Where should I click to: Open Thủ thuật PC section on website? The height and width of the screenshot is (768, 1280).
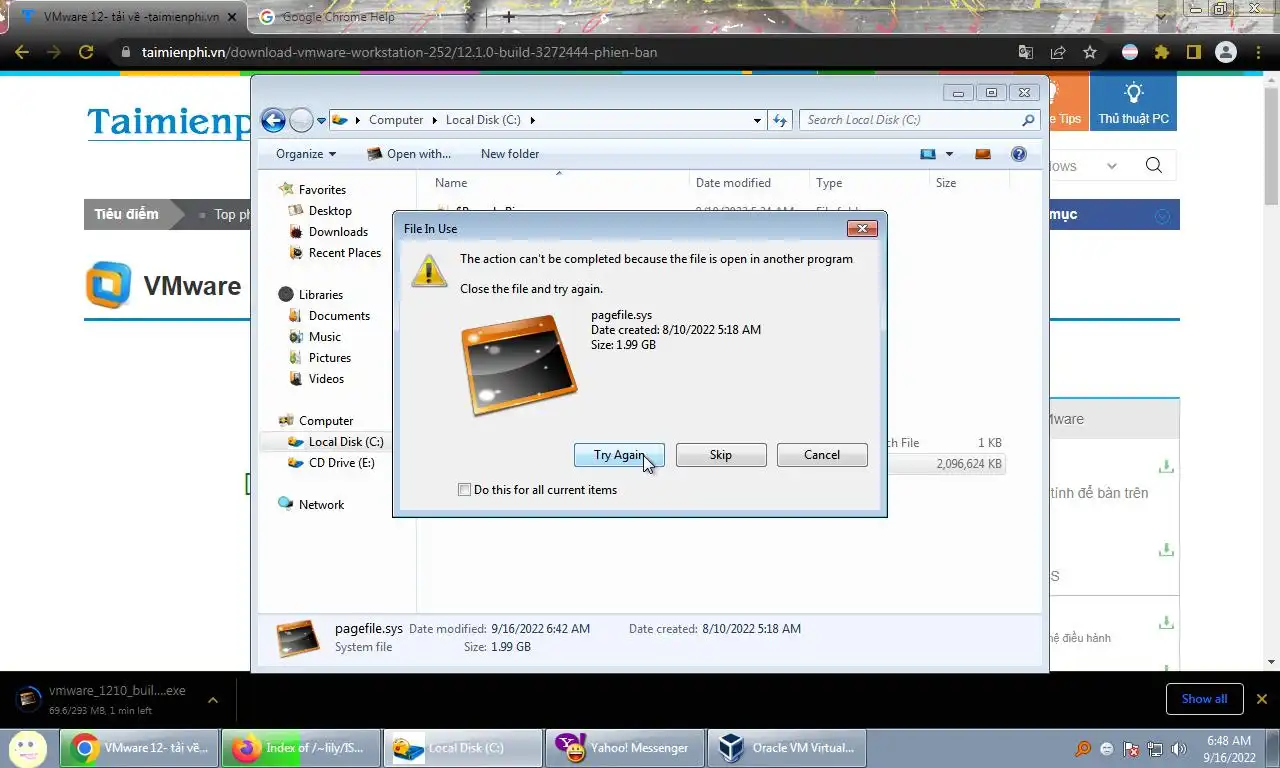(1133, 103)
